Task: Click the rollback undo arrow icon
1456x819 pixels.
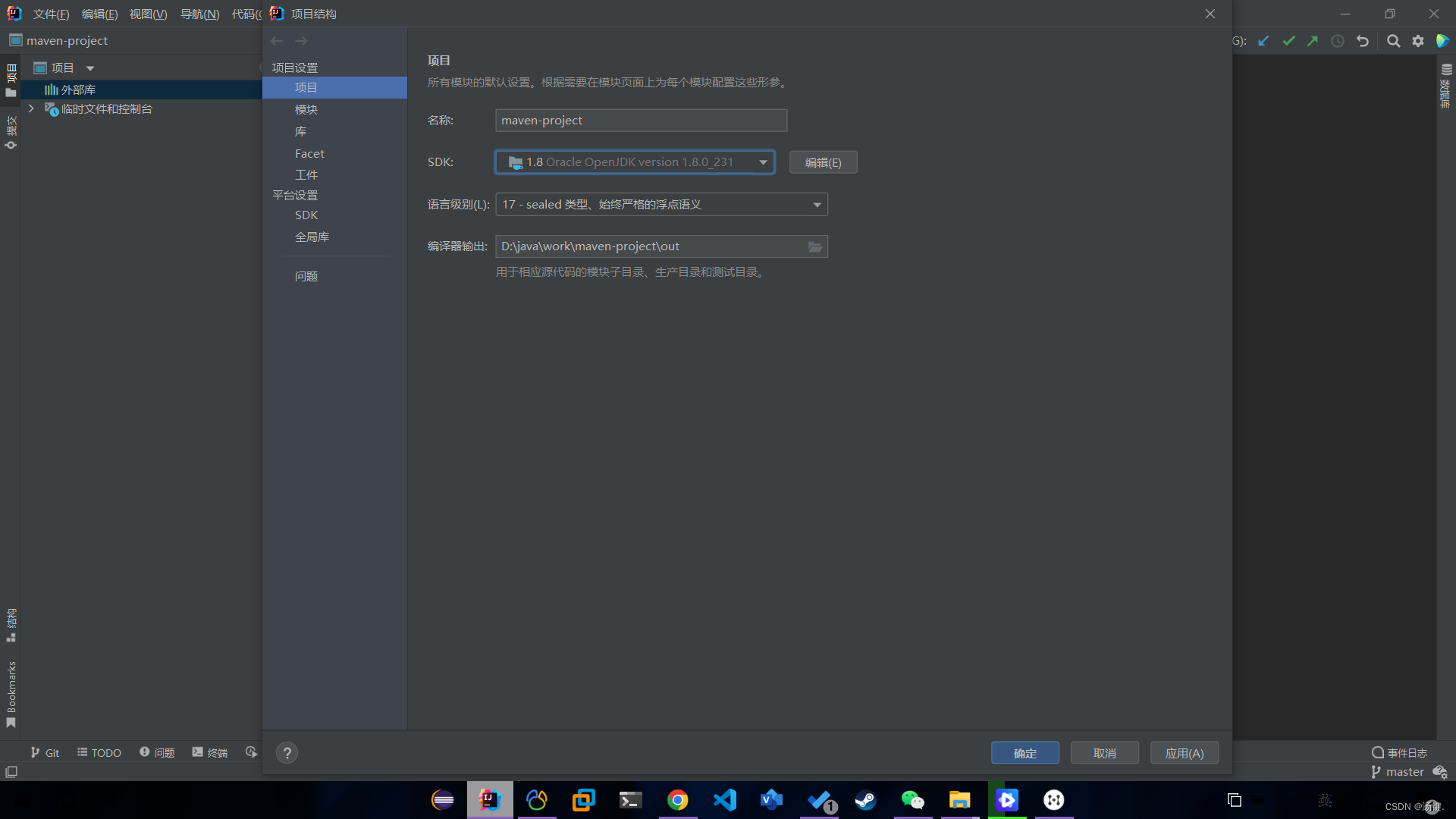Action: click(1363, 41)
